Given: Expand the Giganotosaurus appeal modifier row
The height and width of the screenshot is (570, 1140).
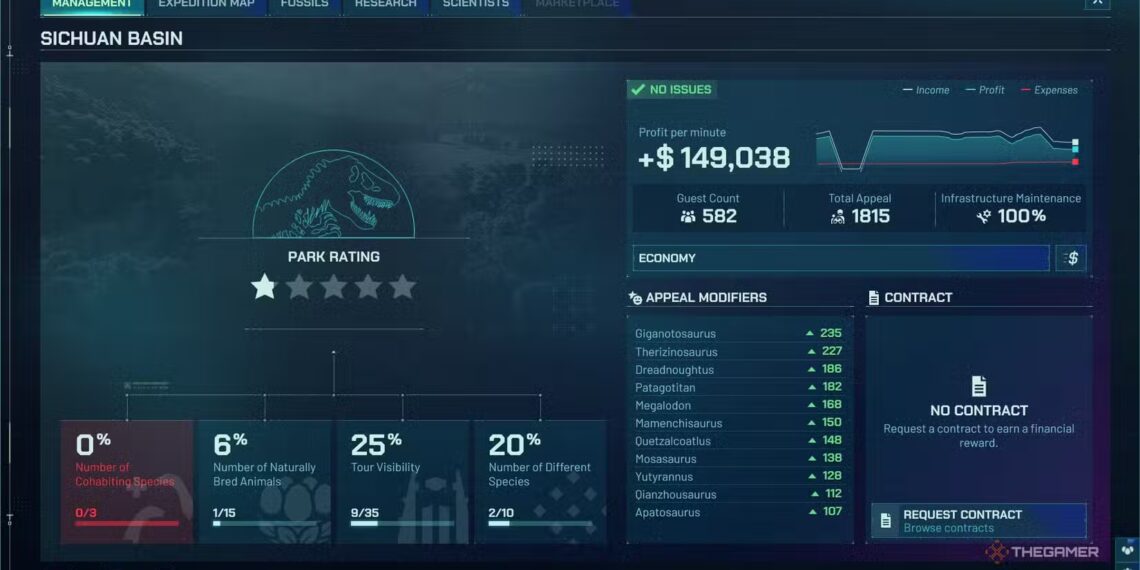Looking at the screenshot, I should tap(738, 334).
